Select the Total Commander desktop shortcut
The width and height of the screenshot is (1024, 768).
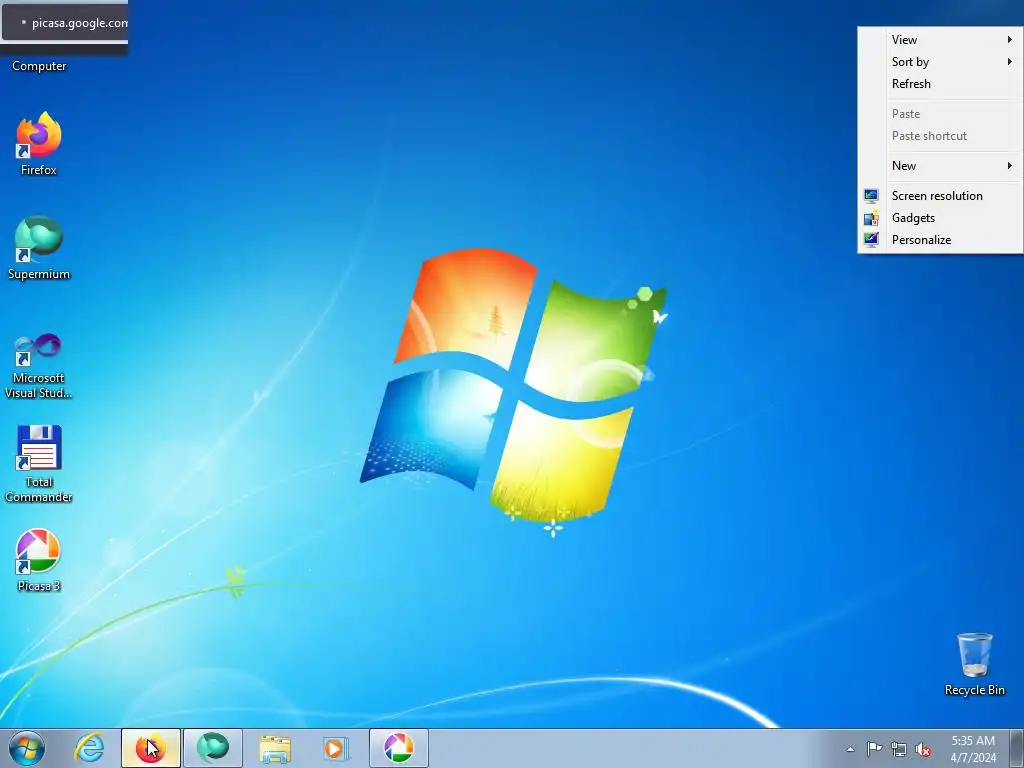point(39,464)
